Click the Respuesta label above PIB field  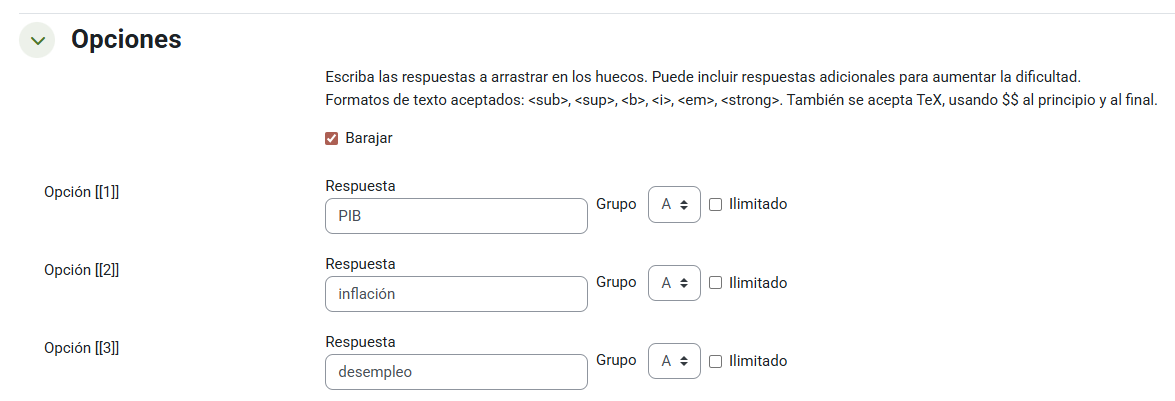coord(361,186)
